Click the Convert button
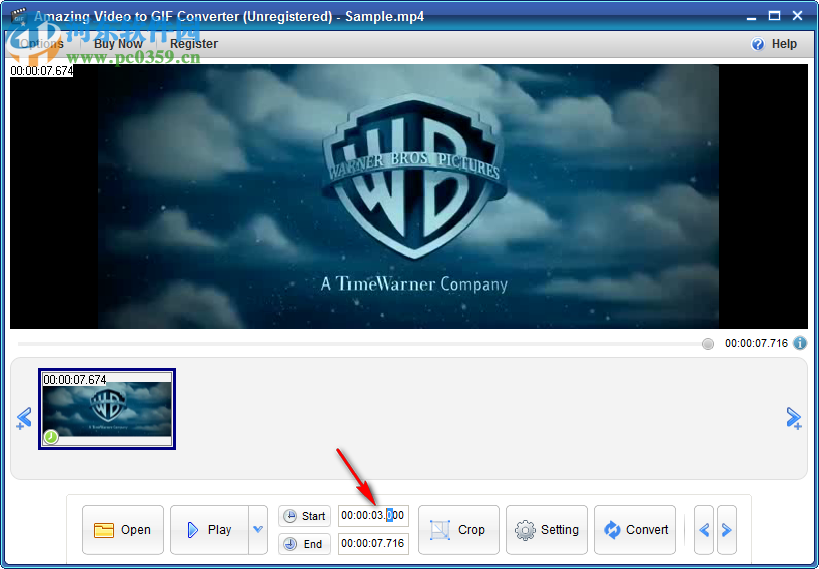Image resolution: width=819 pixels, height=569 pixels. pyautogui.click(x=635, y=530)
